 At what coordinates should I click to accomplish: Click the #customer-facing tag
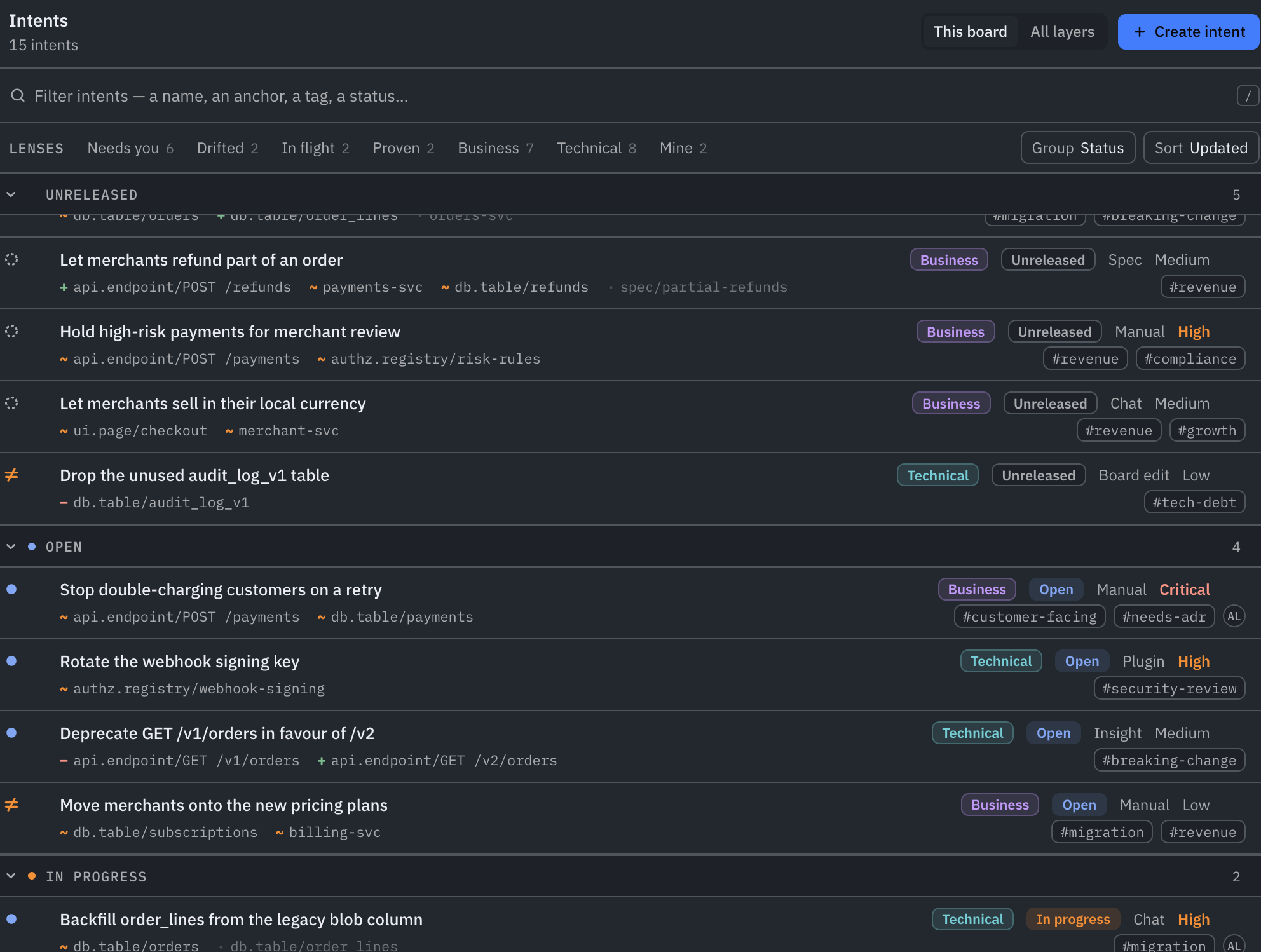1030,616
